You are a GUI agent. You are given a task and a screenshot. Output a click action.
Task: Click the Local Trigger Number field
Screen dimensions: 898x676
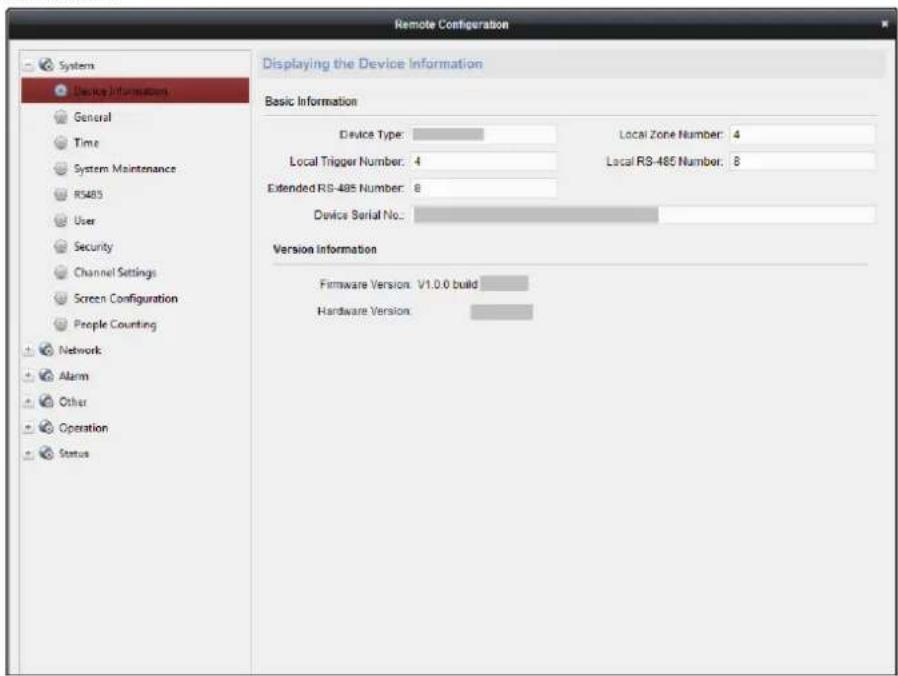click(x=483, y=162)
